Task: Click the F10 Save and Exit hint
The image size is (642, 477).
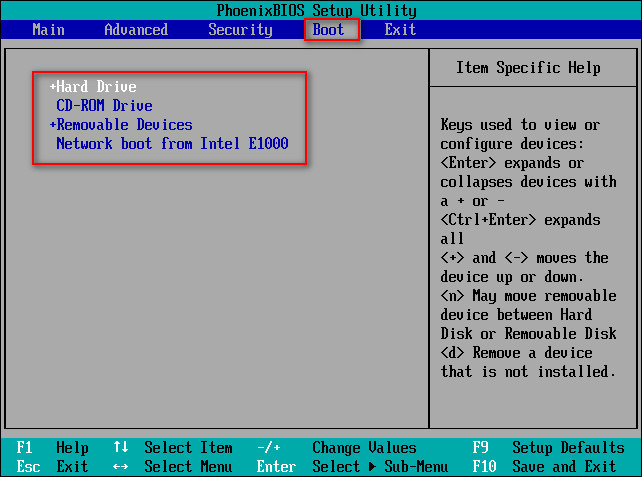Action: coord(545,466)
